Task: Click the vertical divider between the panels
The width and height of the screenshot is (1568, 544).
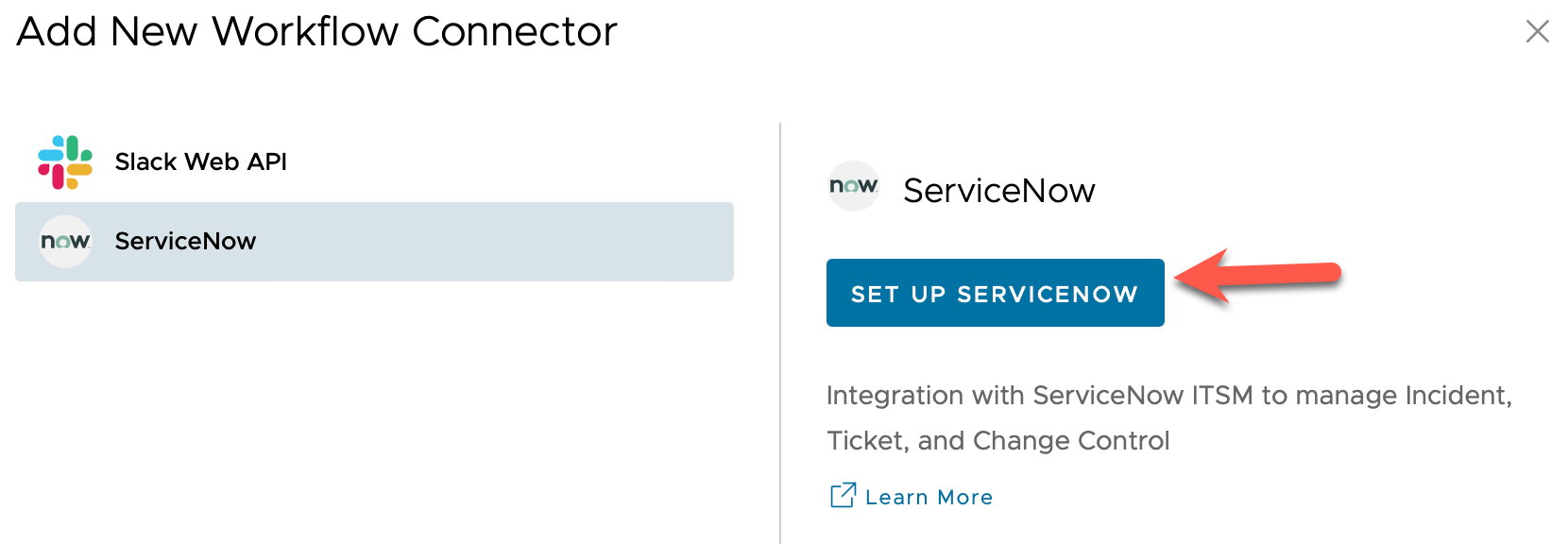Action: (780, 331)
